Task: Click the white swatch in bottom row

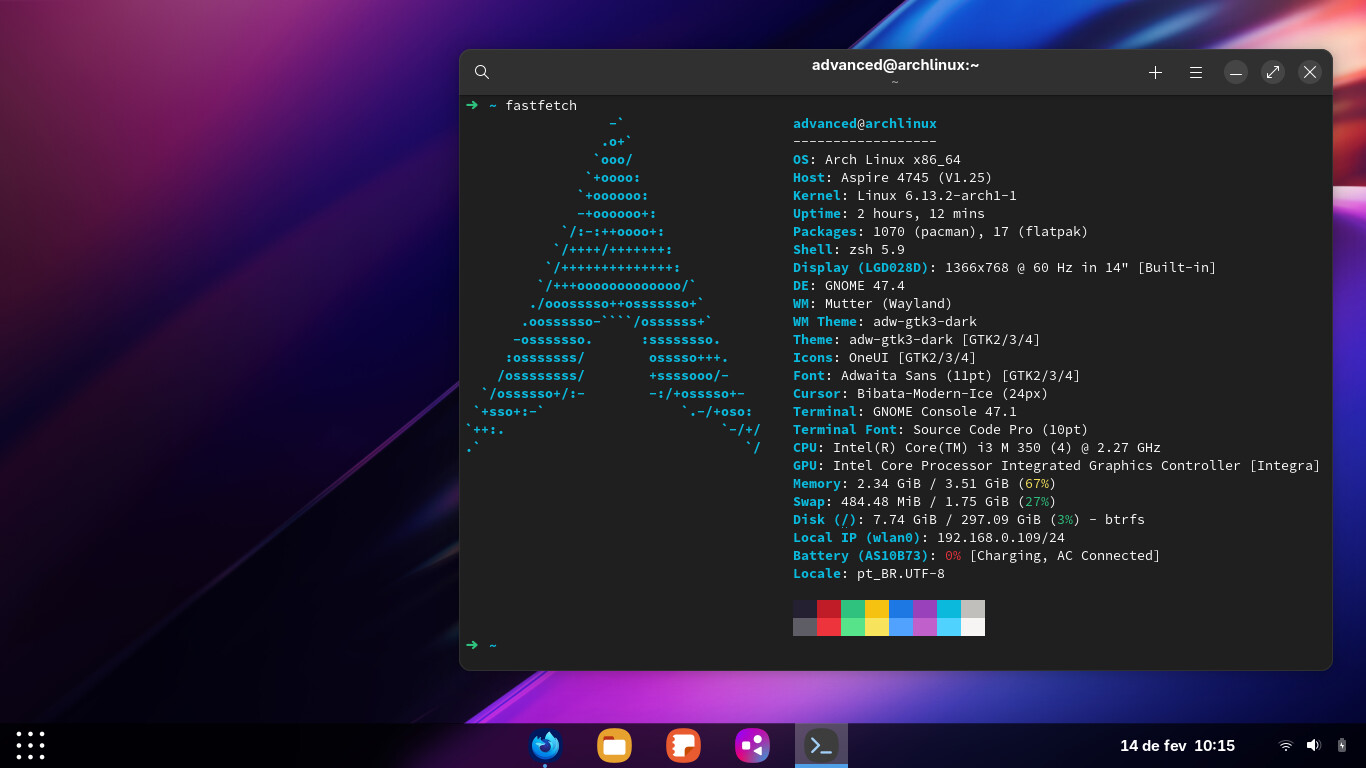Action: [x=973, y=627]
